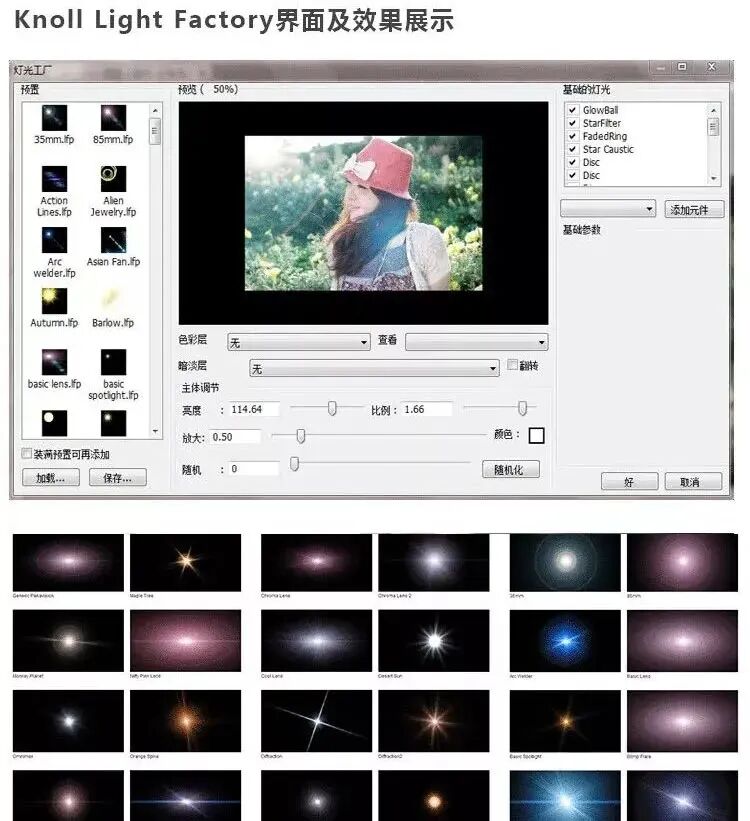Open the 查看 view dropdown
This screenshot has width=750, height=821.
click(x=476, y=342)
